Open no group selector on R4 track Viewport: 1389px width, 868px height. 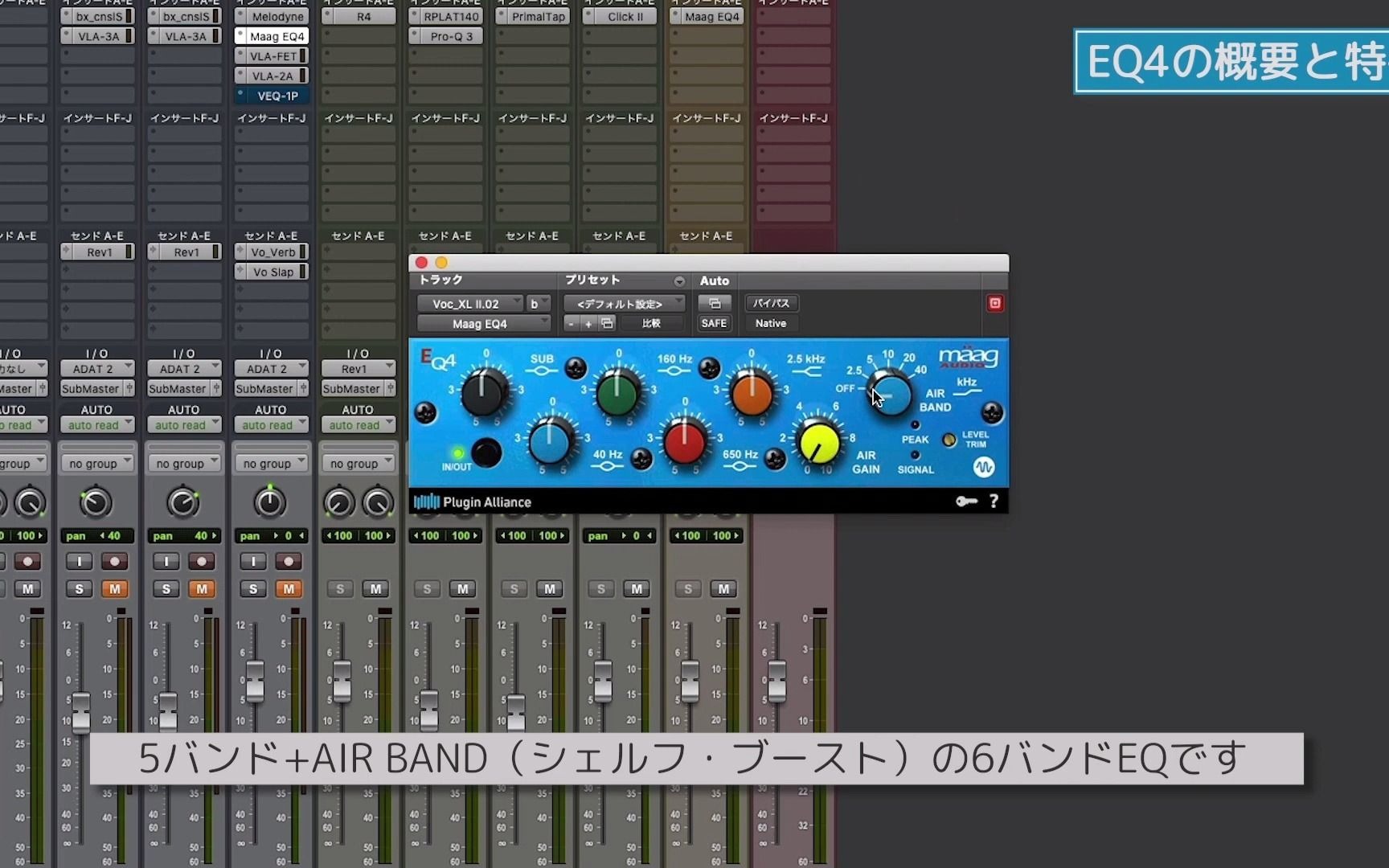pyautogui.click(x=358, y=464)
